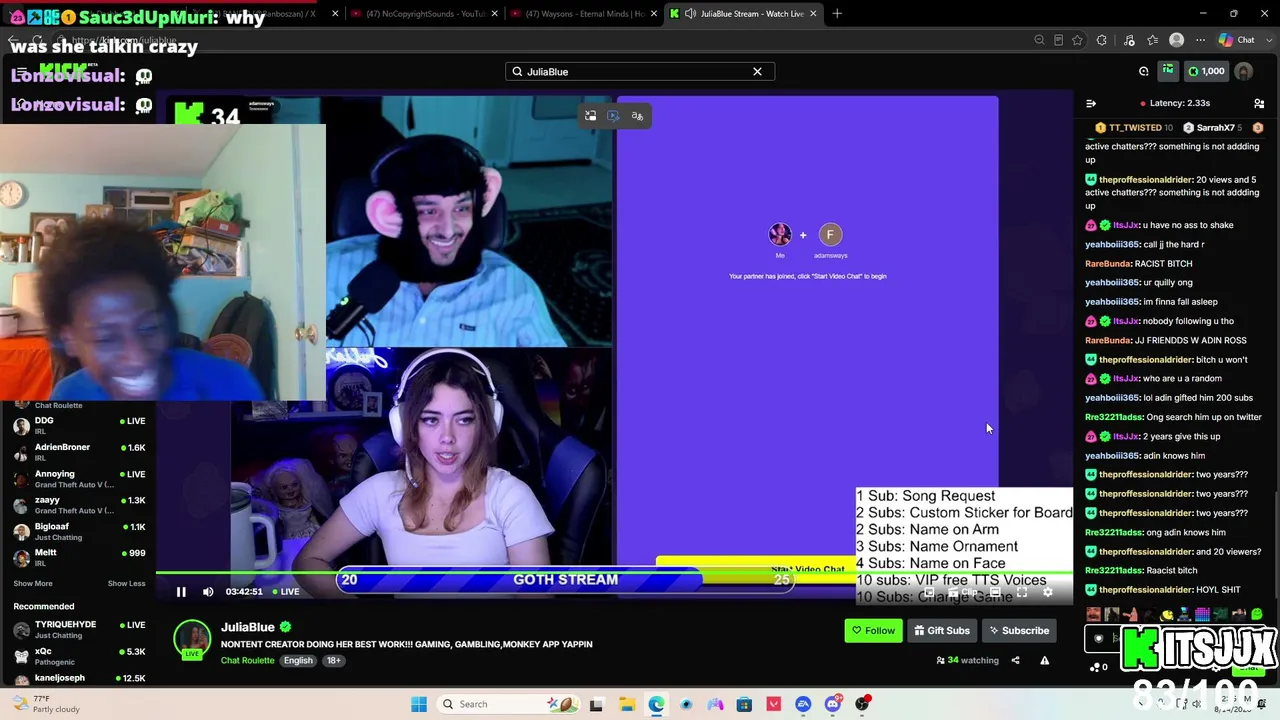Open stream settings gear icon
1280x720 pixels.
(x=1047, y=592)
